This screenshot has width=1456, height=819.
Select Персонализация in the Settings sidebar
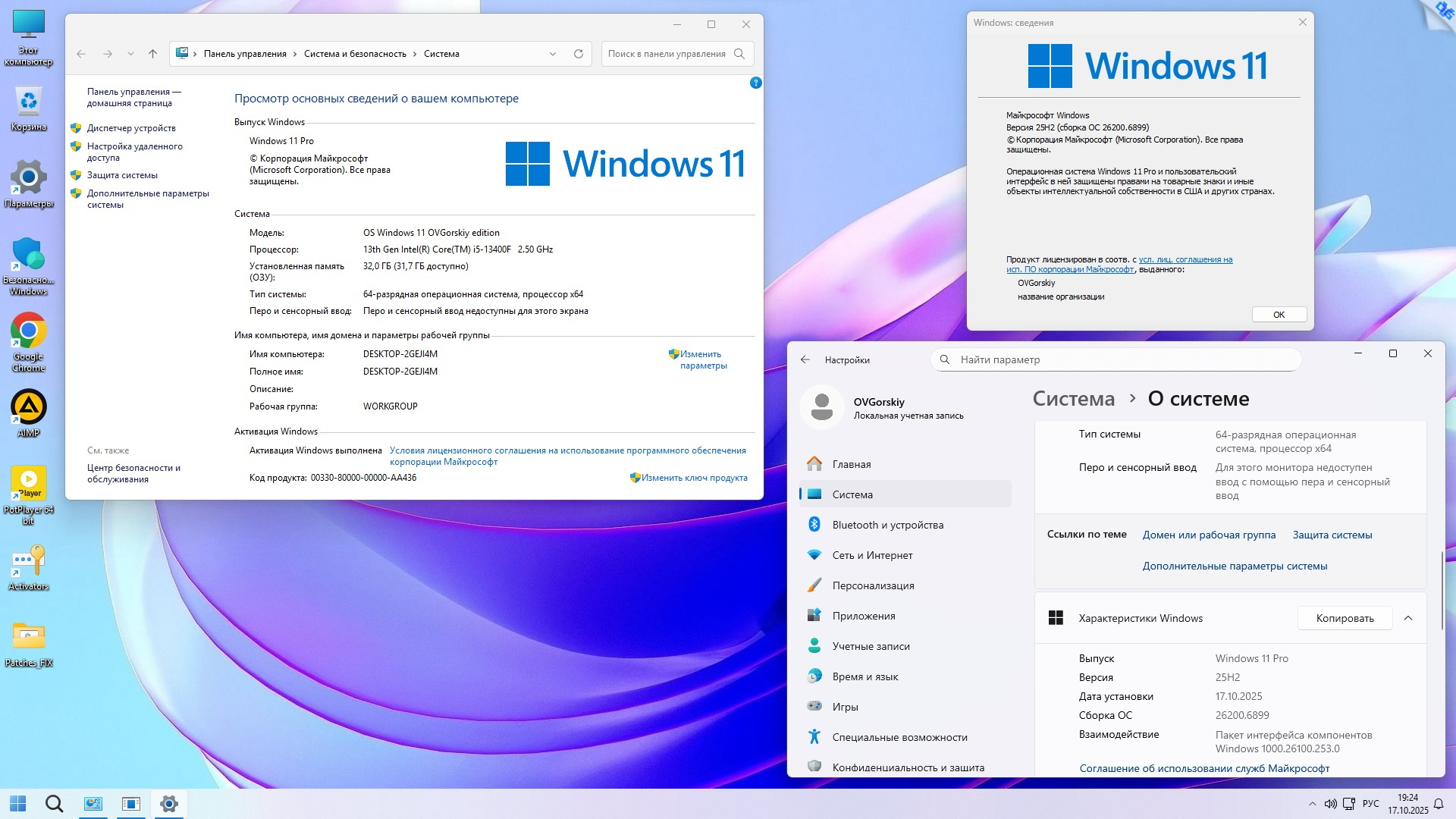click(873, 585)
